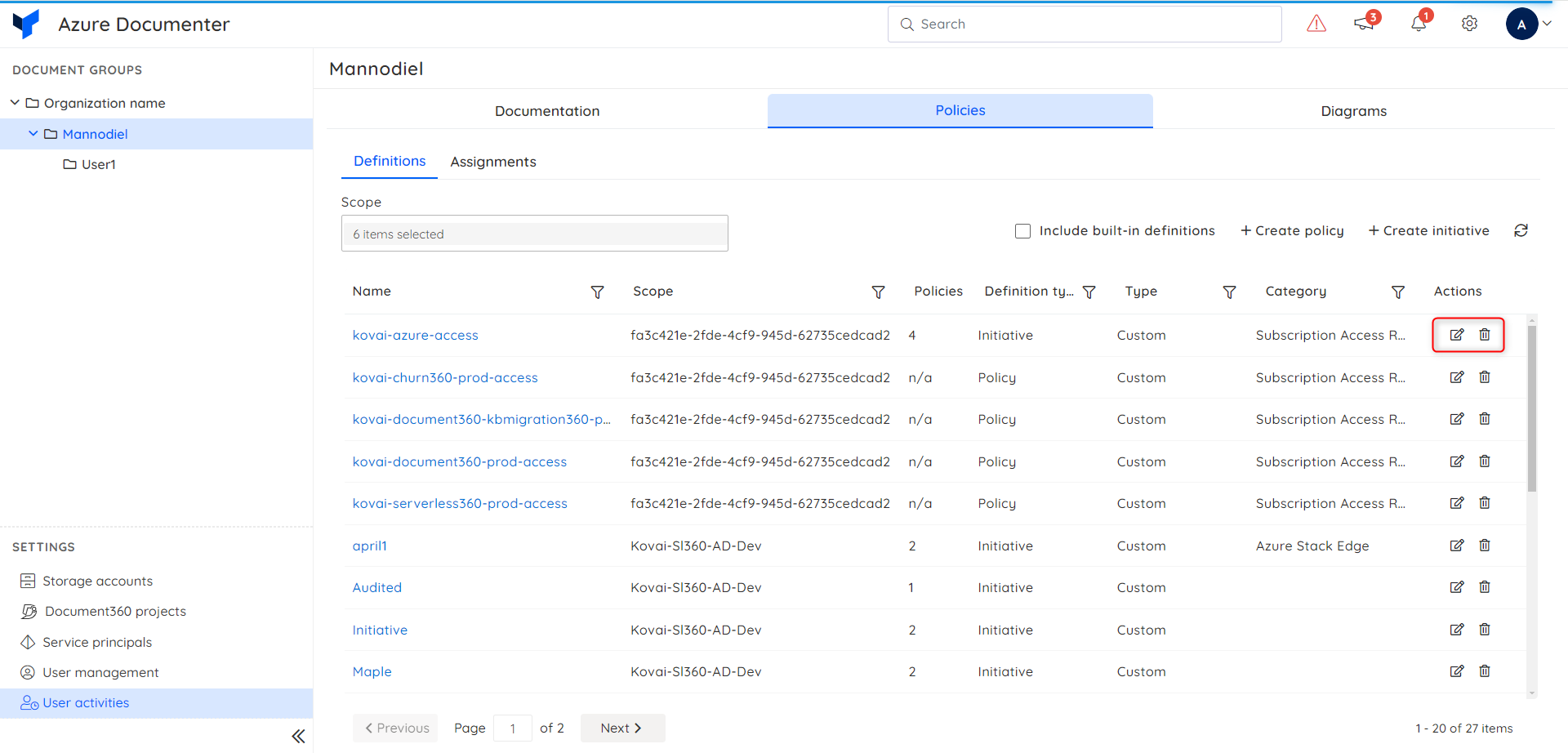Open the kovai-churn360-prod-access link
Image resolution: width=1568 pixels, height=753 pixels.
pyautogui.click(x=445, y=377)
